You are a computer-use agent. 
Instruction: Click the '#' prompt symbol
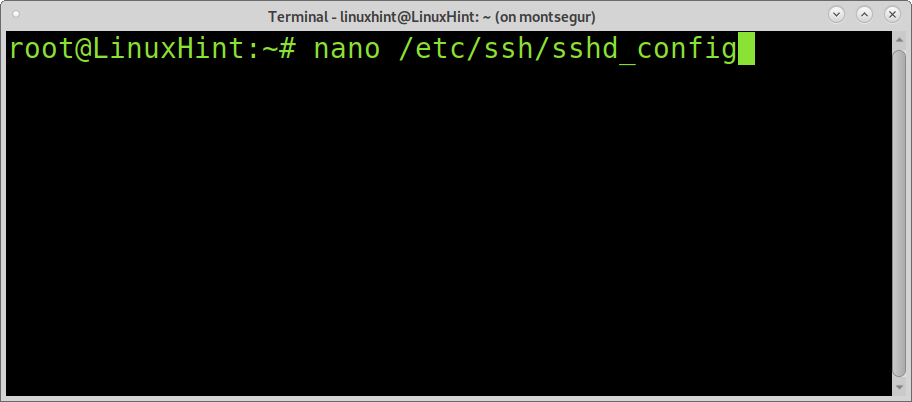tap(288, 49)
